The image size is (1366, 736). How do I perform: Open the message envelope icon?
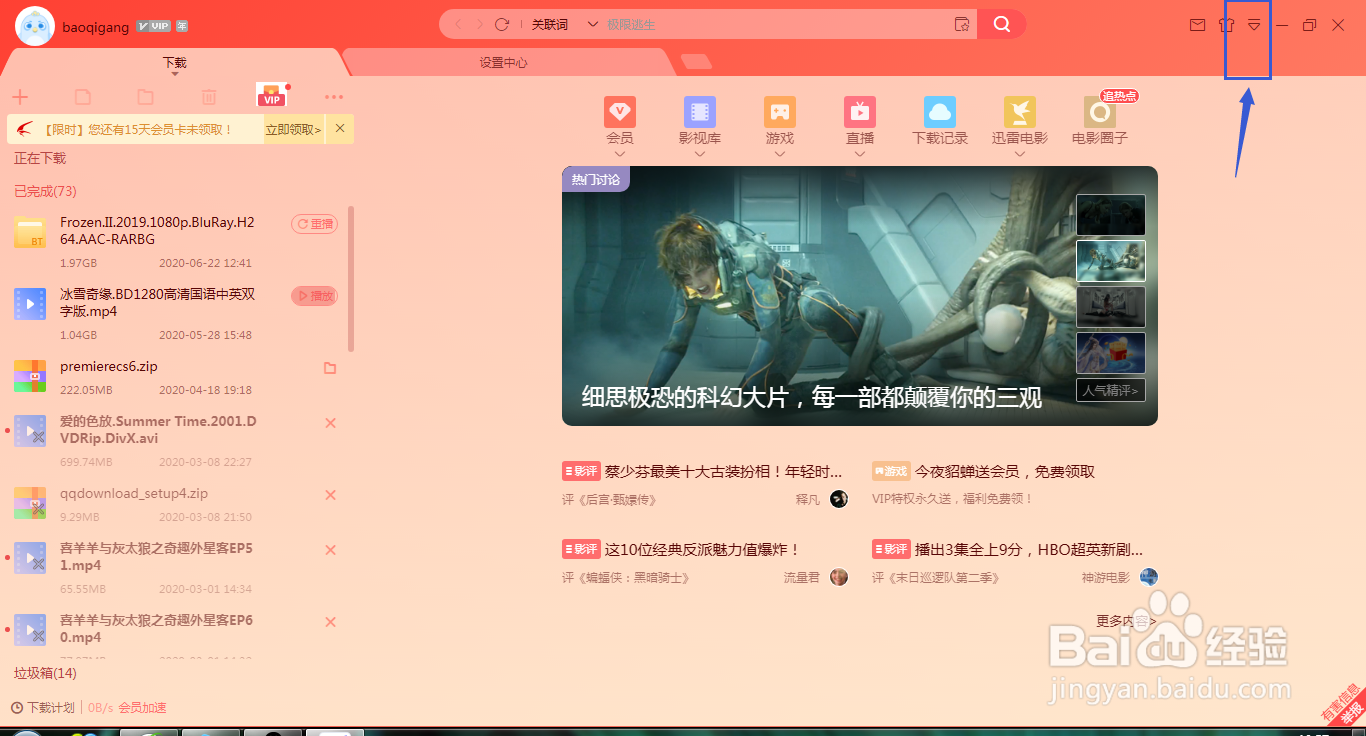1197,25
